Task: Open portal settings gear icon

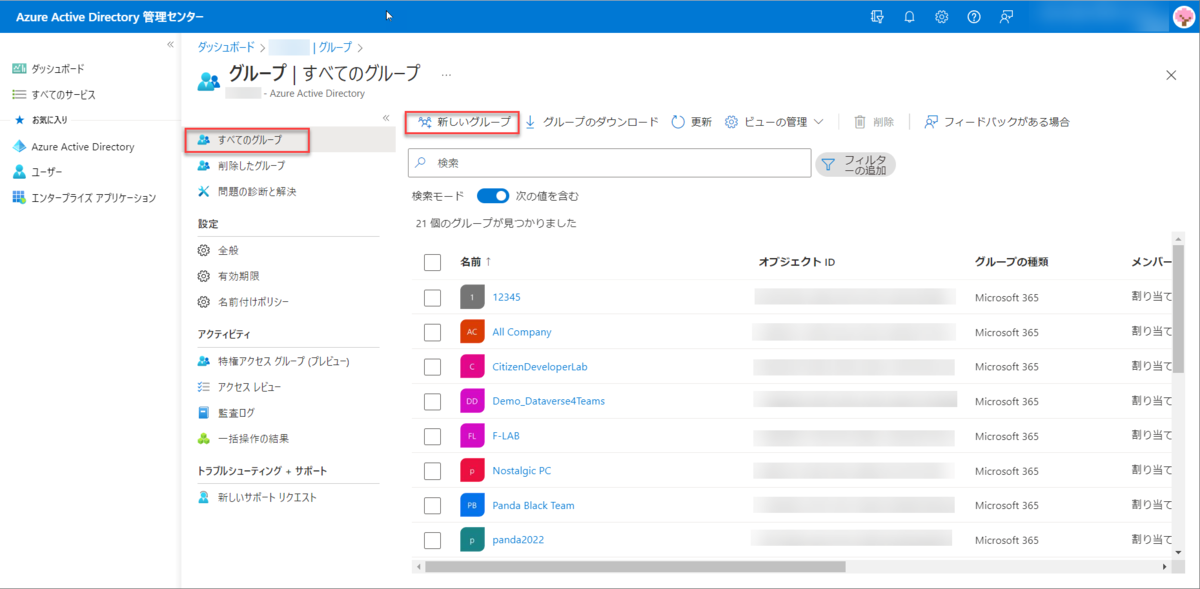Action: click(941, 17)
